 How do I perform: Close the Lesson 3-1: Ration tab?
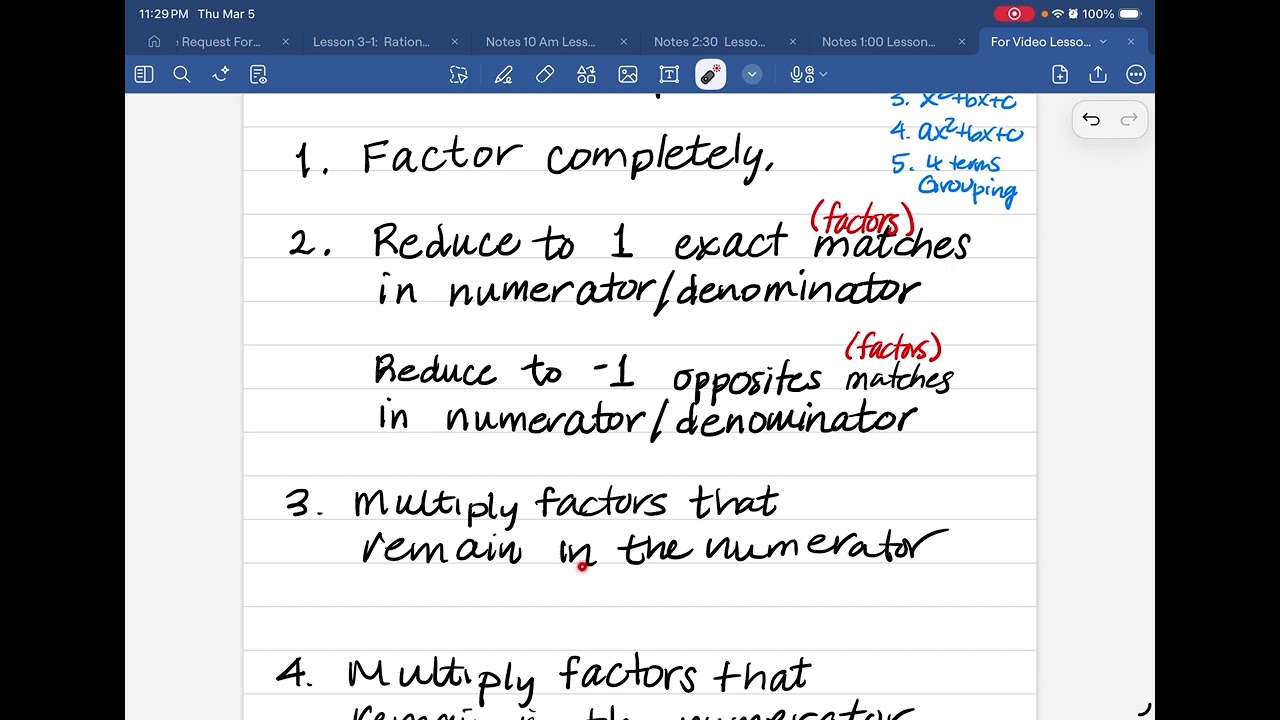[x=455, y=42]
